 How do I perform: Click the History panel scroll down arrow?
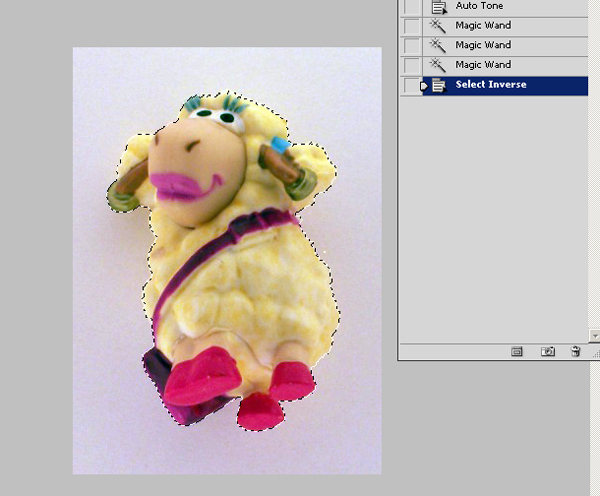coord(594,336)
